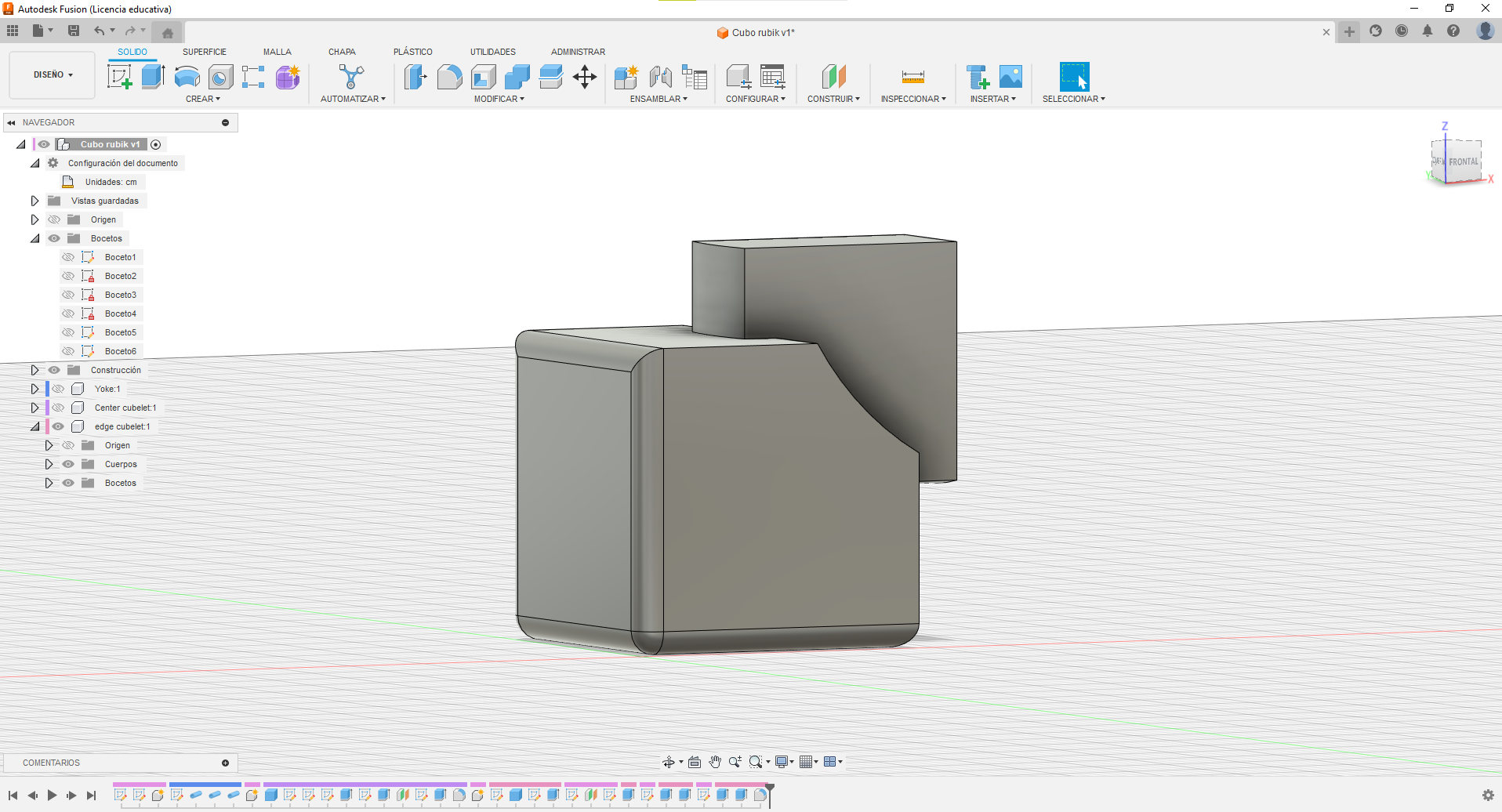
Task: Select Unidades: cm entry
Action: click(x=111, y=182)
